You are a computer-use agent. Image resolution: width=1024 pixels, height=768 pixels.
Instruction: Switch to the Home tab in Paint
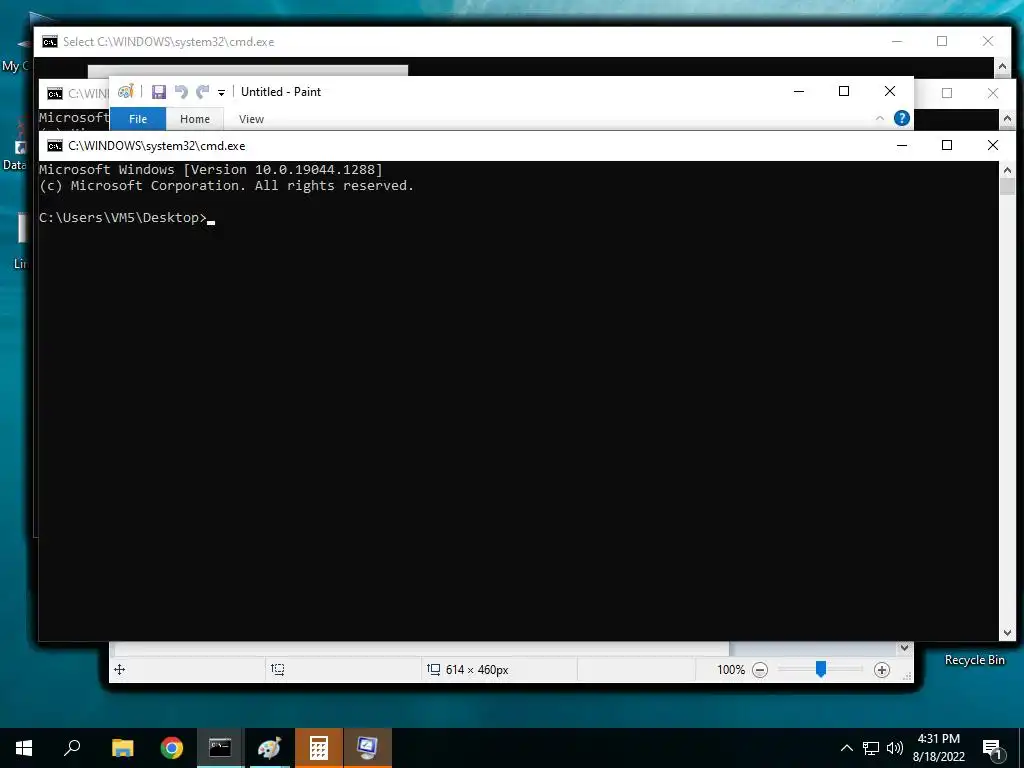click(x=195, y=119)
